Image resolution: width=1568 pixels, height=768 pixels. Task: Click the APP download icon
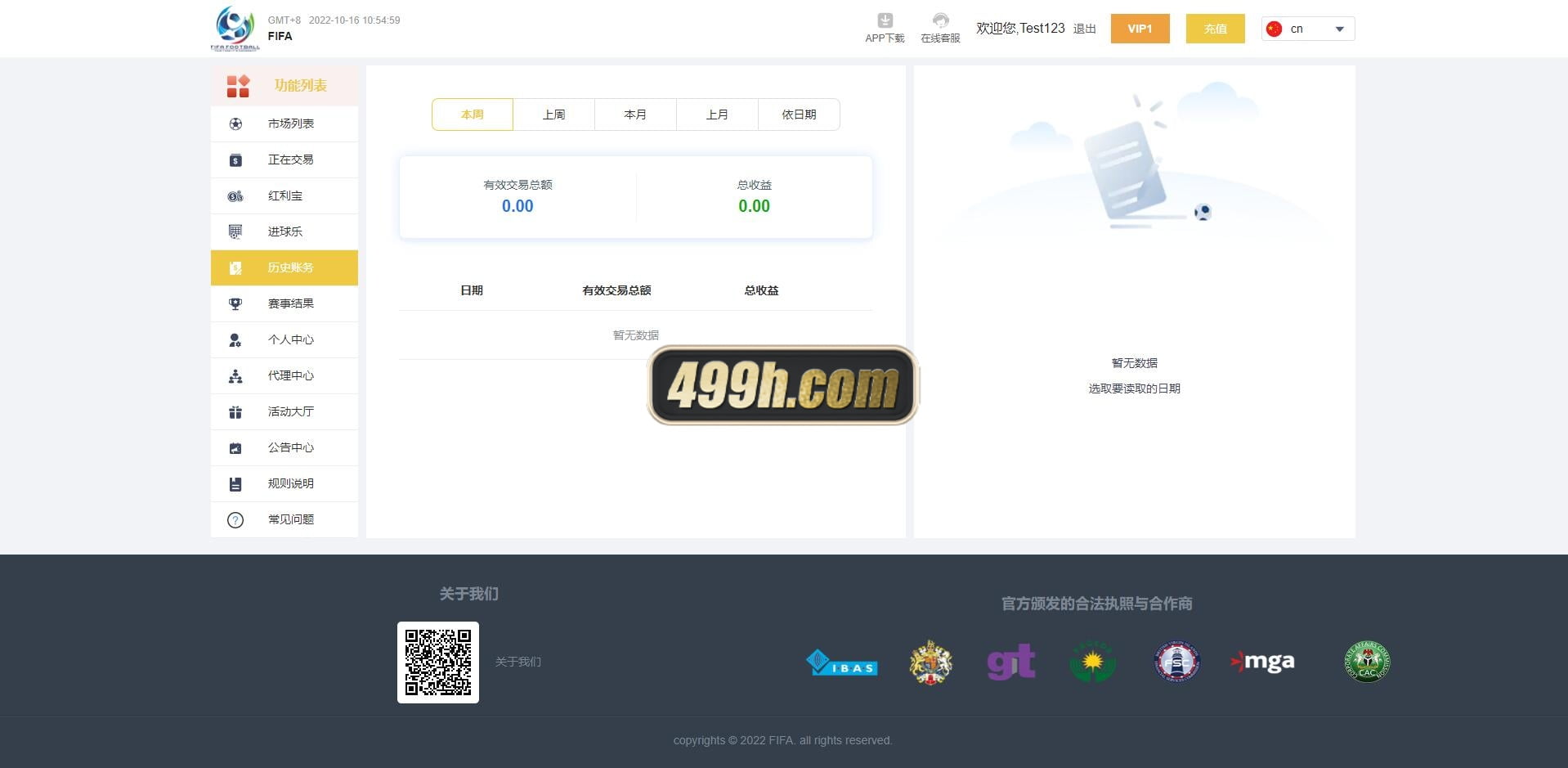pyautogui.click(x=885, y=20)
